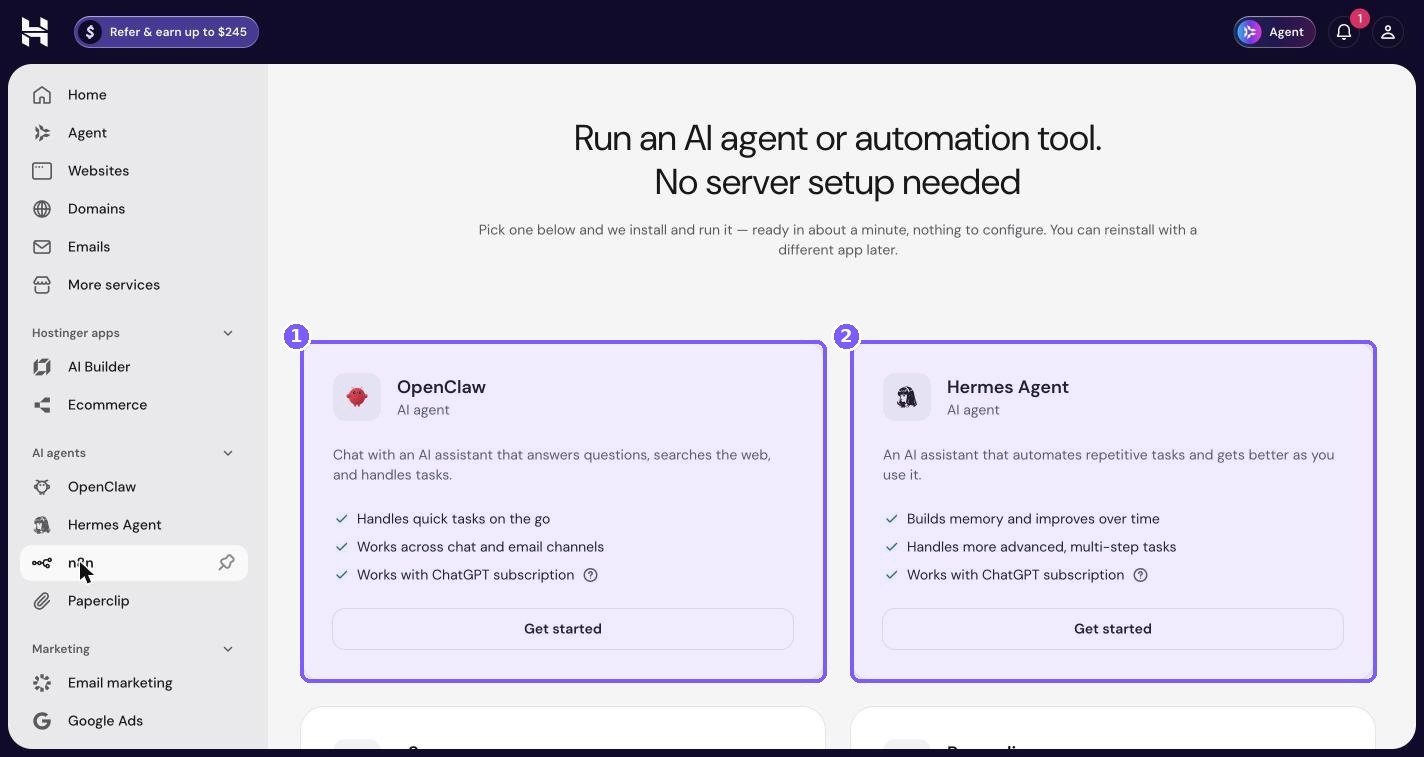Open Hermes Agent in the sidebar
This screenshot has width=1424, height=757.
point(134,525)
